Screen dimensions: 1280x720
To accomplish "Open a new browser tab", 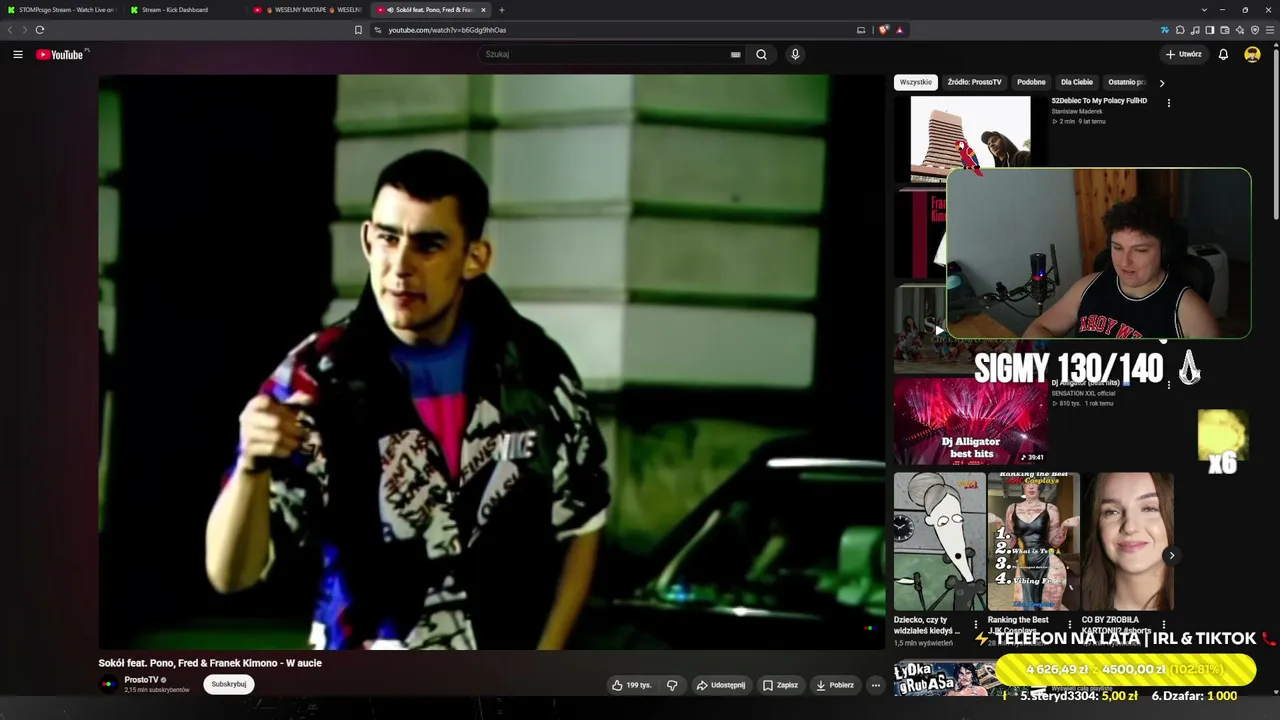I will (502, 10).
